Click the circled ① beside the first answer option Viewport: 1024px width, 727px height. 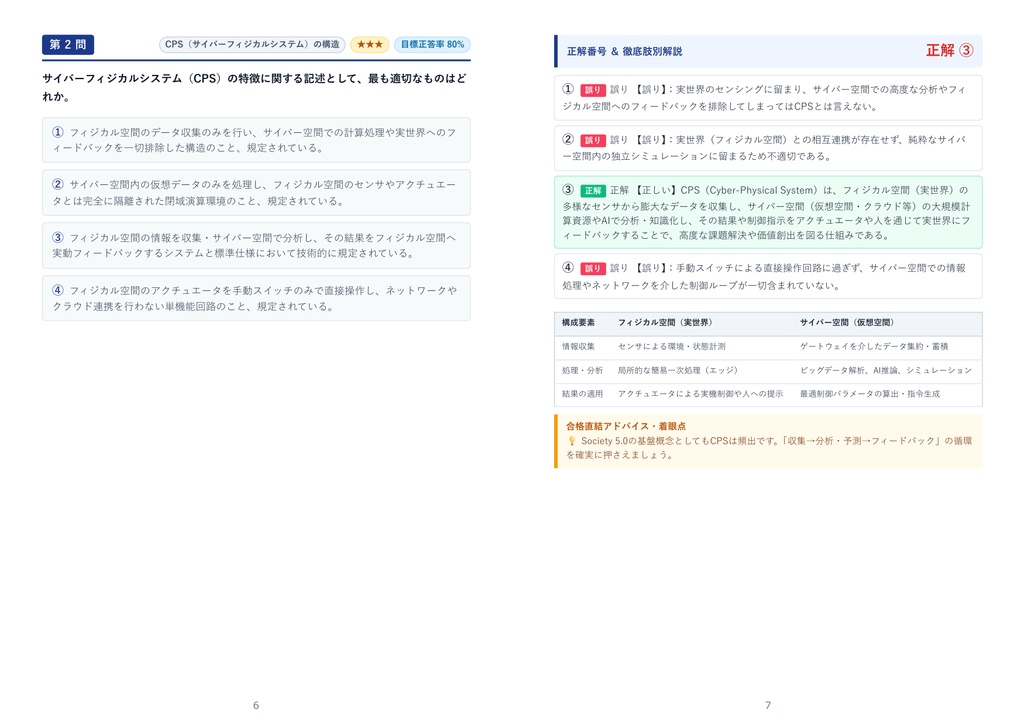(x=58, y=132)
